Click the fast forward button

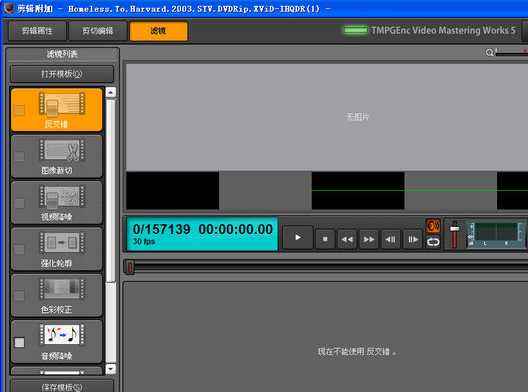pos(369,239)
